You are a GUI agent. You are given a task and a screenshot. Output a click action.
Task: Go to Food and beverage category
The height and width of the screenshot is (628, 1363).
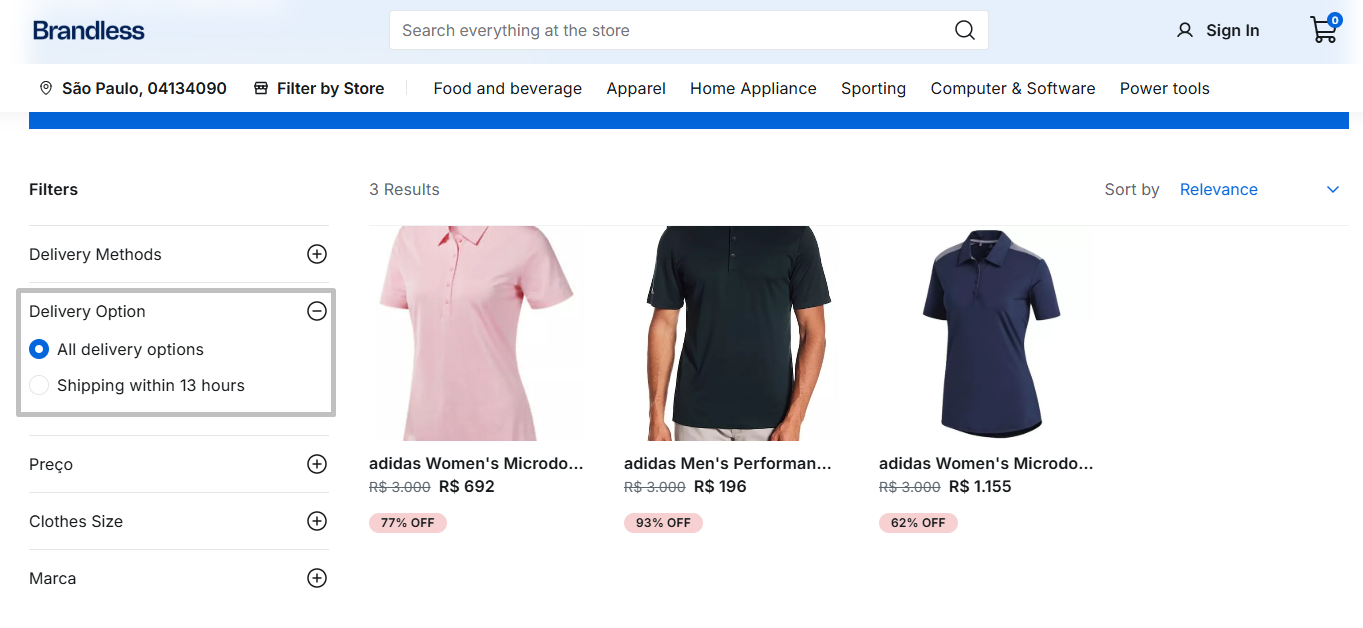pos(507,88)
